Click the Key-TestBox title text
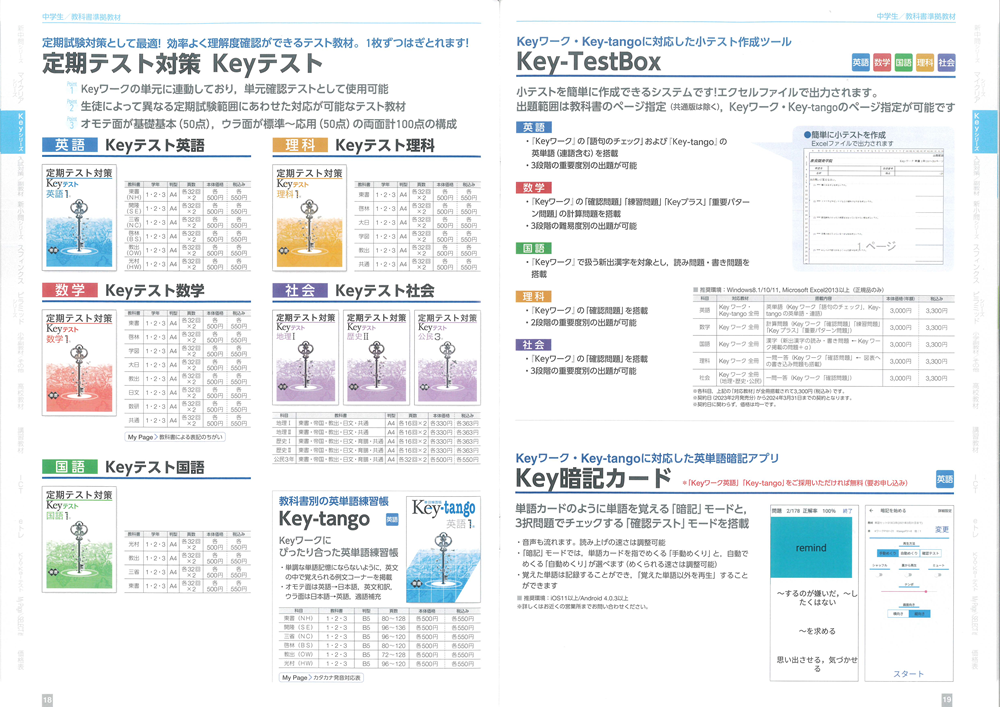 point(589,62)
